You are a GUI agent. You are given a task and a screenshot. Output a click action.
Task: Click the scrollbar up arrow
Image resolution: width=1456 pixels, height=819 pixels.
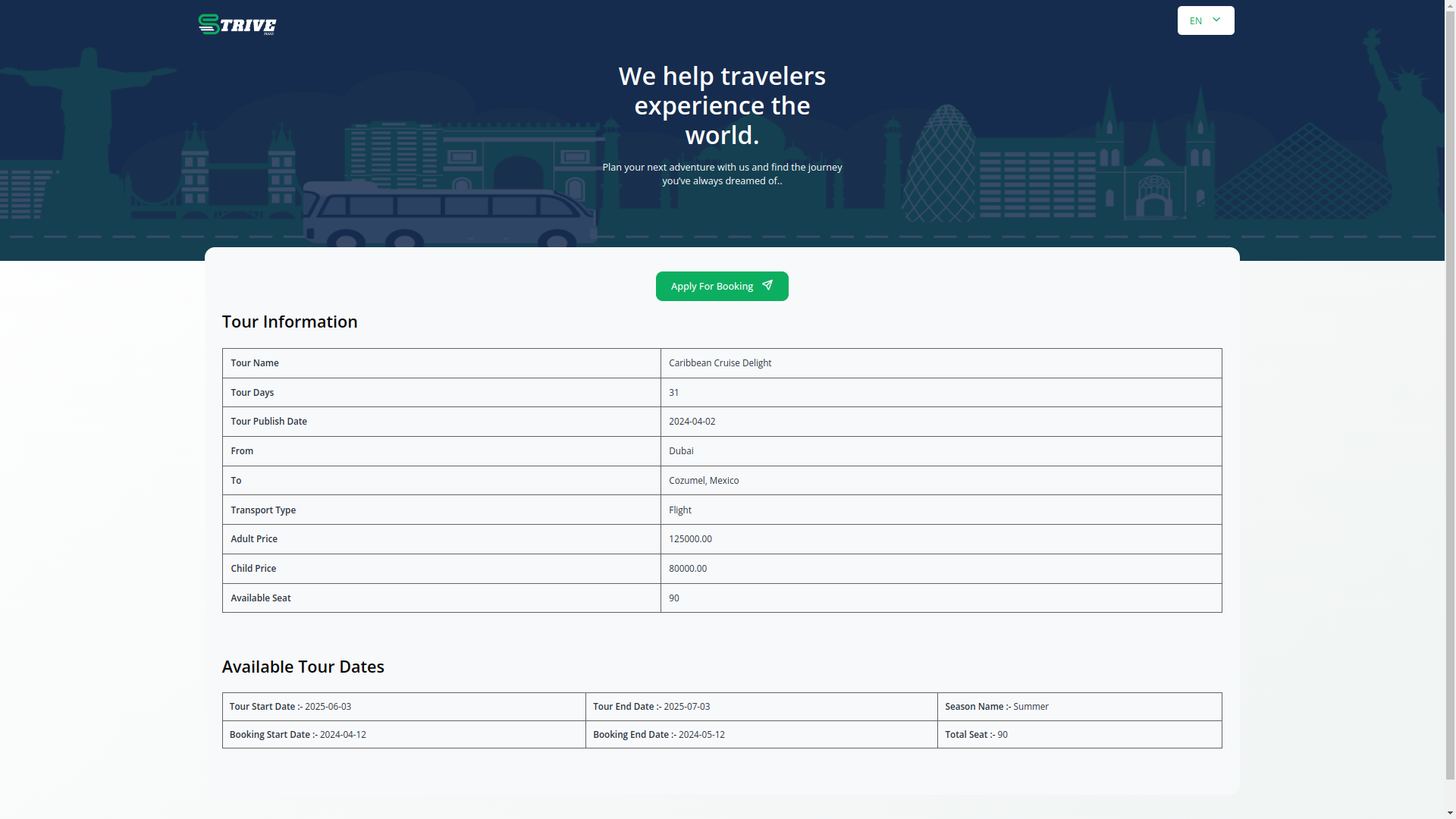[x=1450, y=5]
